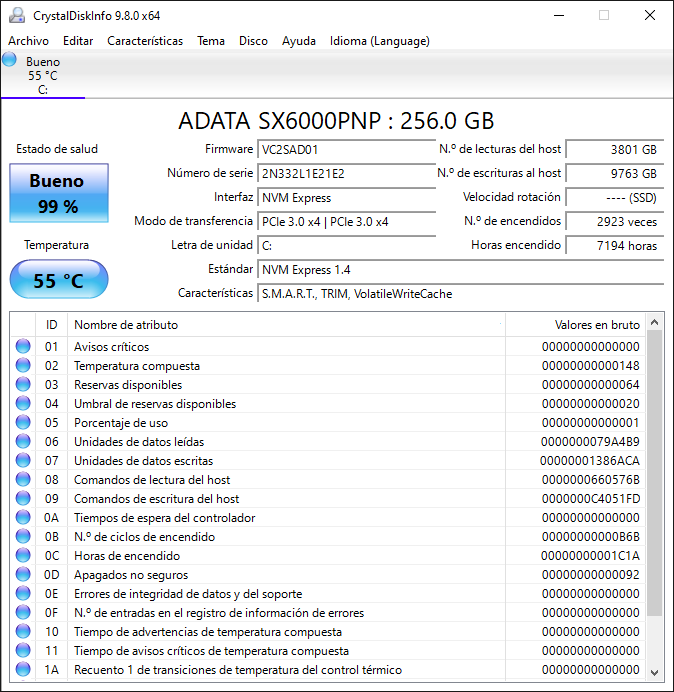Click the blue status orb beside Avisos críticos
The image size is (674, 692).
click(x=23, y=347)
